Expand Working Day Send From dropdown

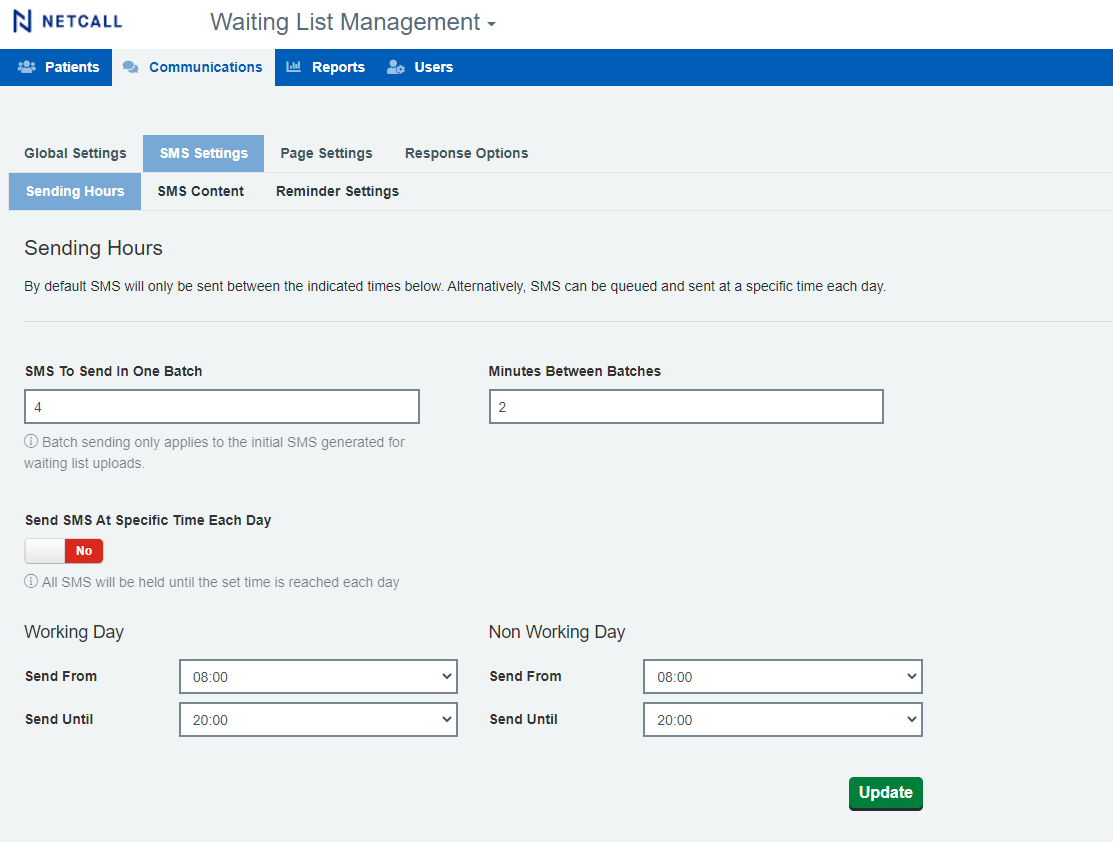[x=318, y=677]
